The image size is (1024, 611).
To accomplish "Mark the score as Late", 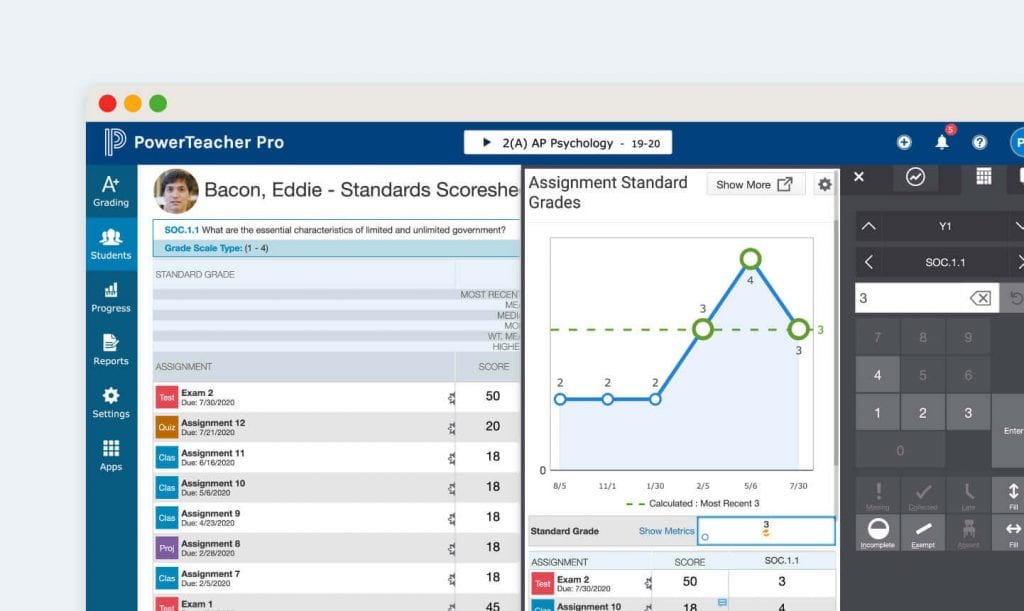I will (968, 495).
